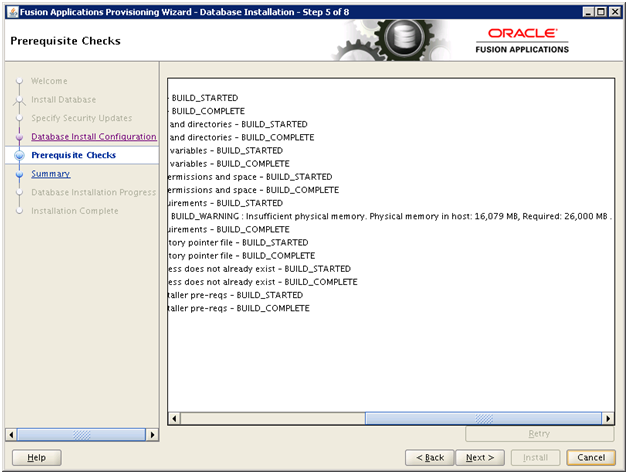Screen dimensions: 628x474
Task: Click the Oracle Fusion Applications logo
Action: click(x=522, y=40)
